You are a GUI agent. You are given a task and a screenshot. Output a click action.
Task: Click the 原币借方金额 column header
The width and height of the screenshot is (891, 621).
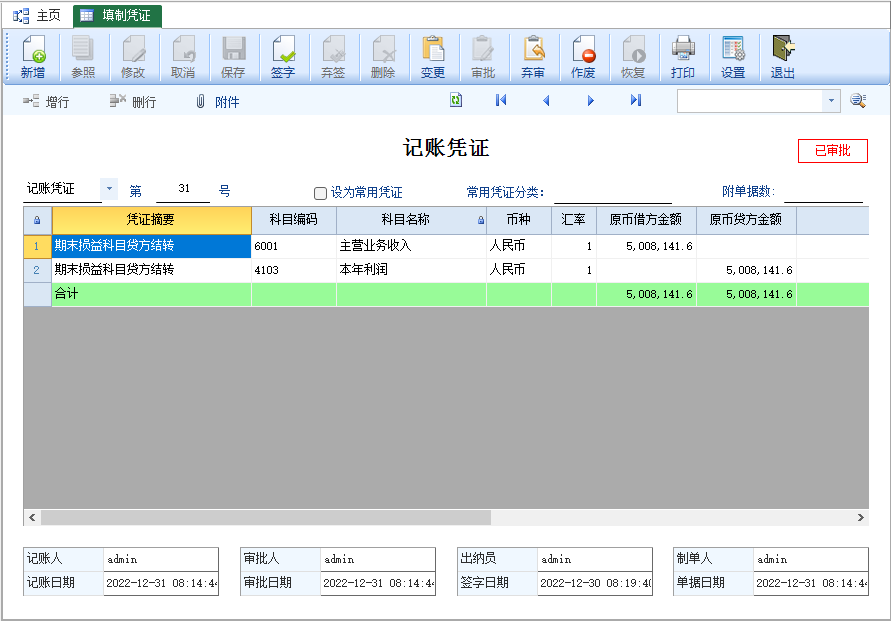(646, 220)
